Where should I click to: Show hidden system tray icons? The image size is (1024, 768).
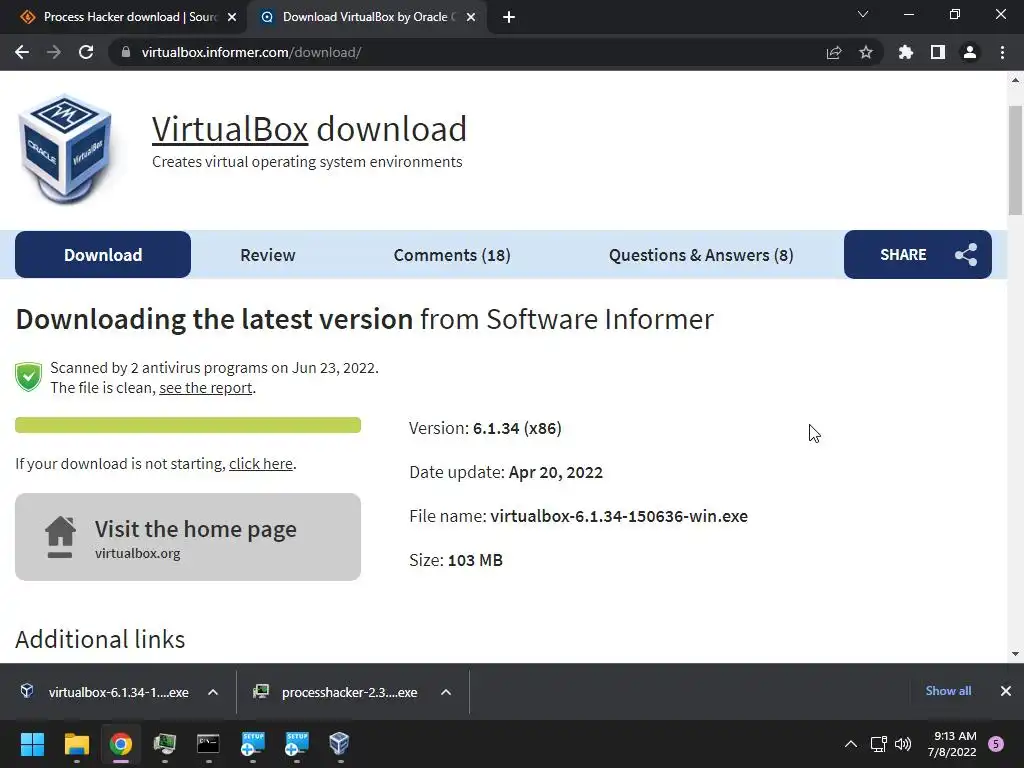pyautogui.click(x=851, y=744)
